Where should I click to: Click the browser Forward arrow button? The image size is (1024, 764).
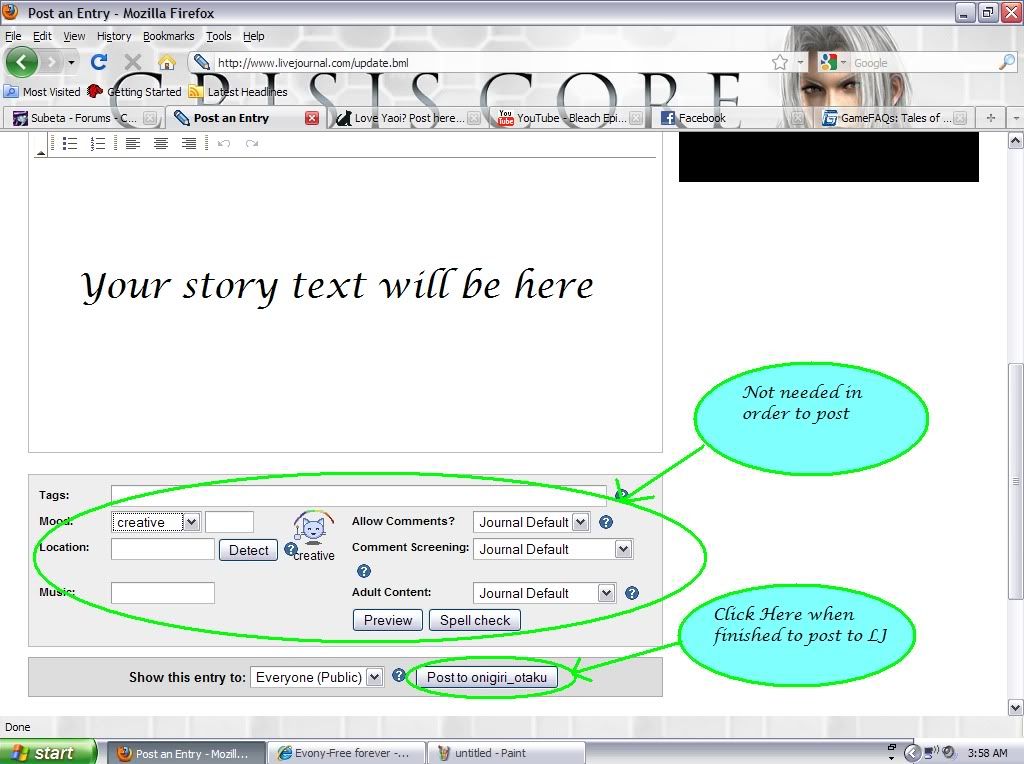click(x=52, y=63)
